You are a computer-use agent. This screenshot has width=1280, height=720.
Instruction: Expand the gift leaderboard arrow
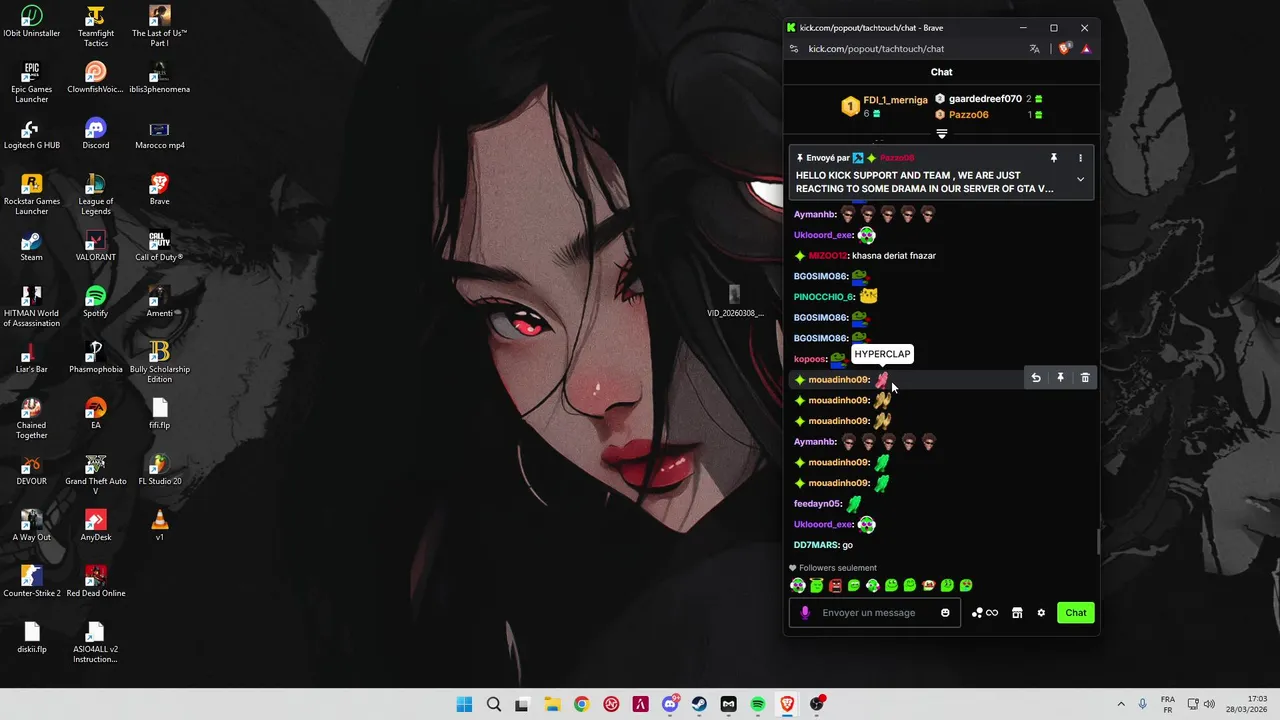pos(941,133)
